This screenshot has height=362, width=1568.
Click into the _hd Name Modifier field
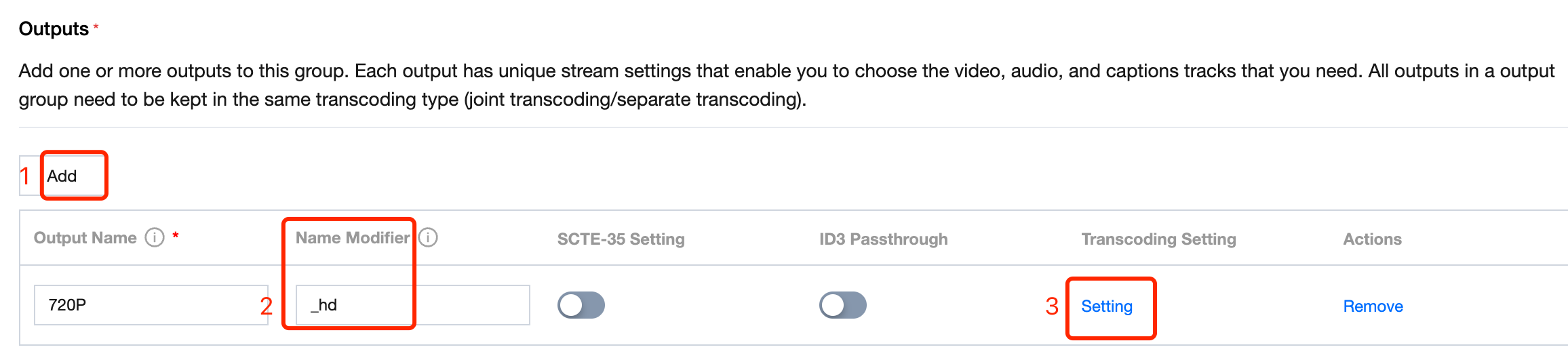coord(412,305)
